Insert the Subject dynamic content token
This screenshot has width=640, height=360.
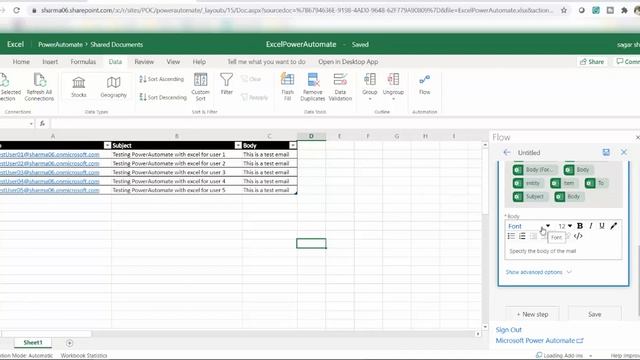(x=530, y=197)
